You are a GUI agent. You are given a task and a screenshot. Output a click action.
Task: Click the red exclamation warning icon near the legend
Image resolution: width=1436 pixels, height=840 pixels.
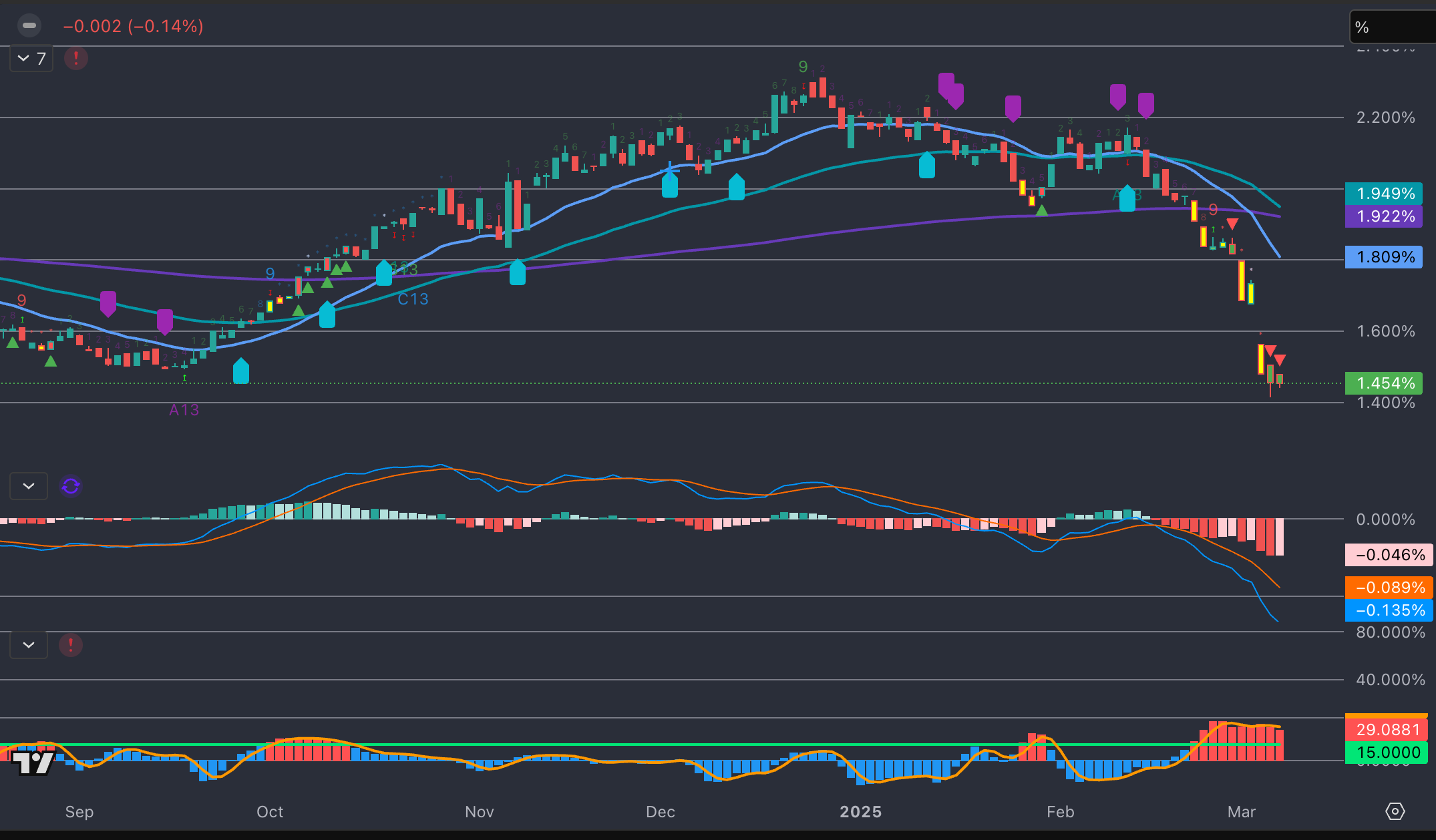[75, 59]
